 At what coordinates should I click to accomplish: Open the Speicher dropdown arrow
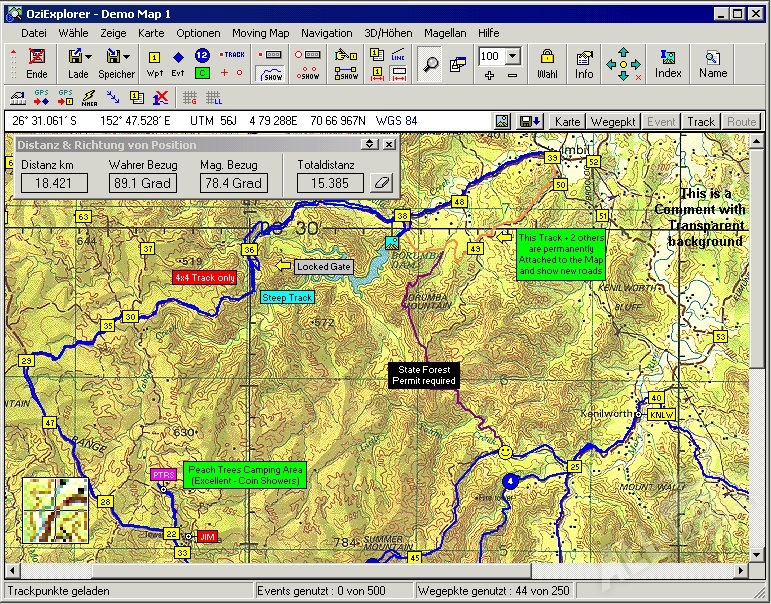pos(129,57)
